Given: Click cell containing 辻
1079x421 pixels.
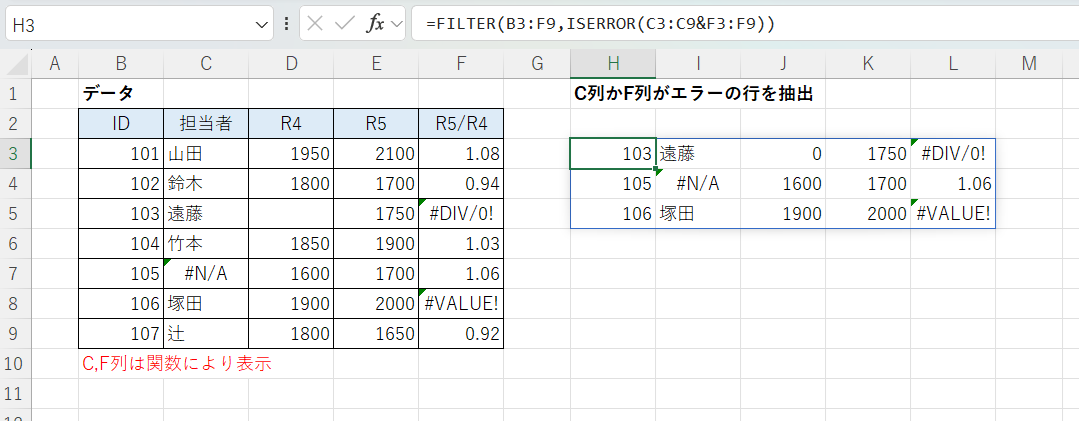Looking at the screenshot, I should point(206,334).
